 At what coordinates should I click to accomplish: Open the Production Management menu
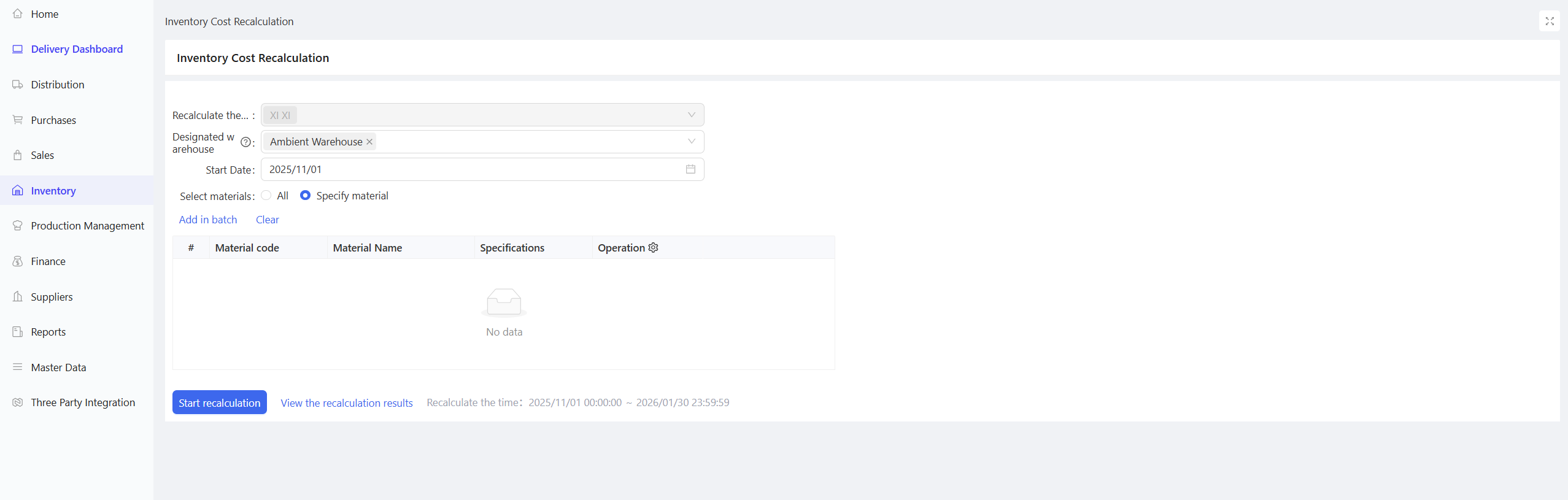pos(87,226)
